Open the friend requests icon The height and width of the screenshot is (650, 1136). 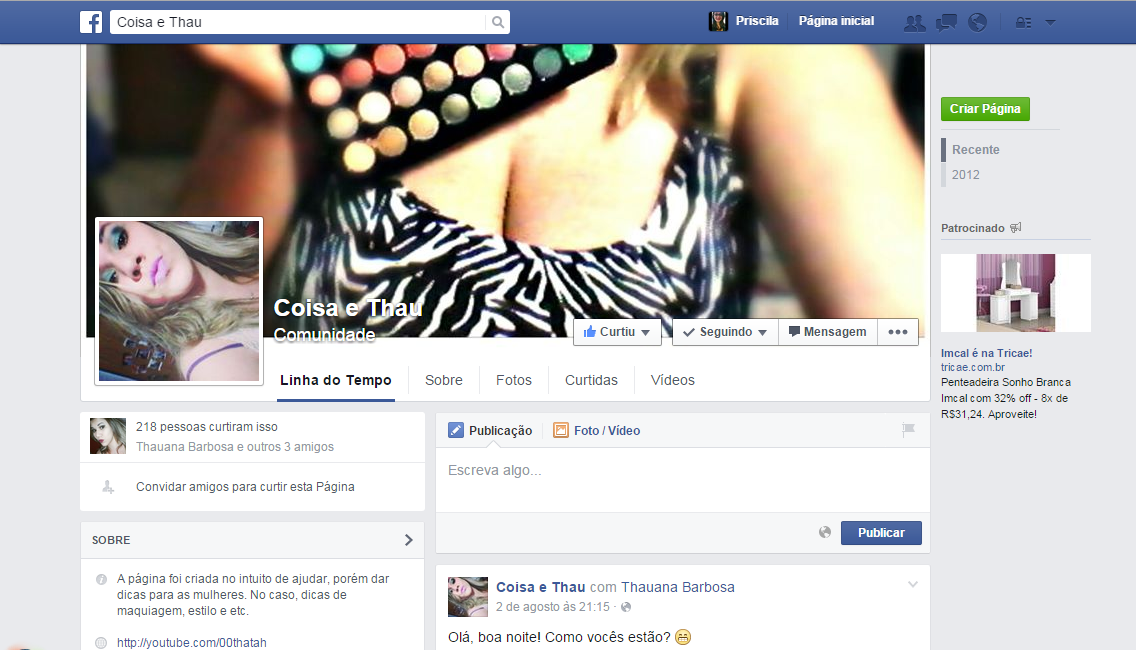pyautogui.click(x=915, y=23)
